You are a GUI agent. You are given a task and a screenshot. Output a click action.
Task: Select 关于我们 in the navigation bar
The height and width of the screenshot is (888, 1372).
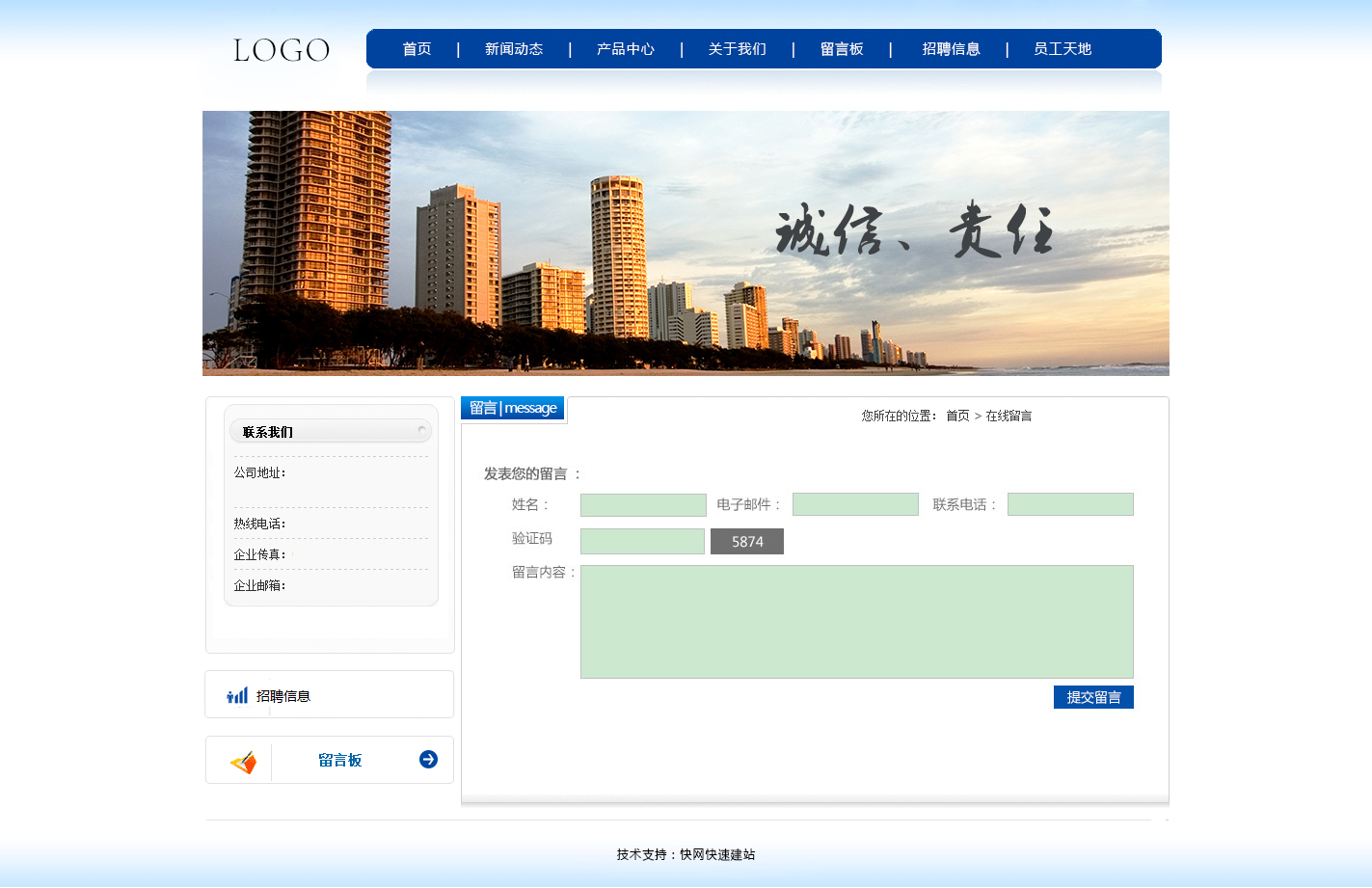pos(737,49)
